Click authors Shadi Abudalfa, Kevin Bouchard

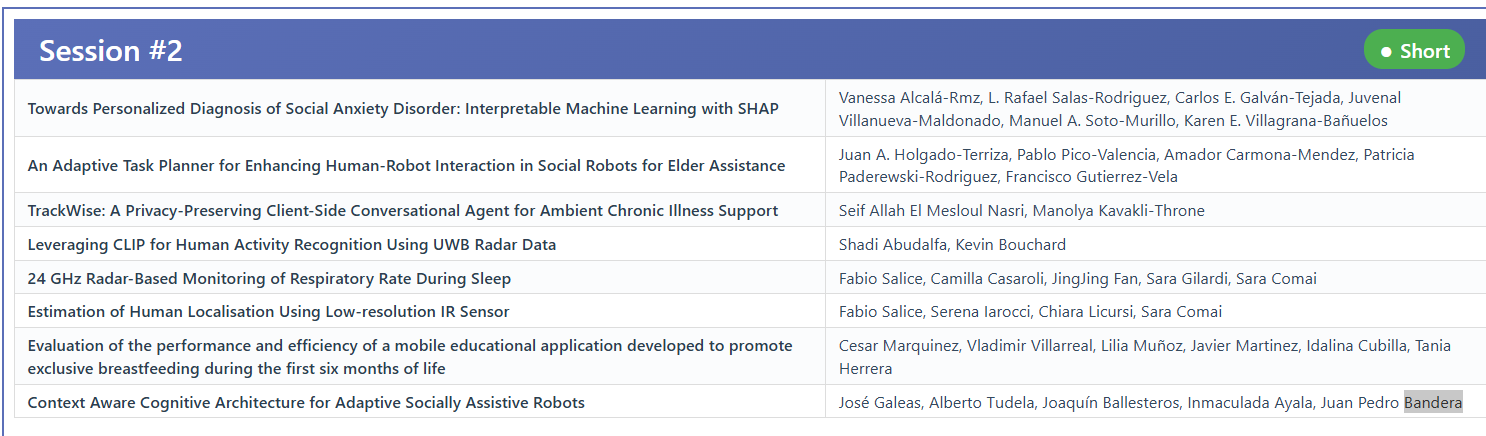click(x=952, y=245)
